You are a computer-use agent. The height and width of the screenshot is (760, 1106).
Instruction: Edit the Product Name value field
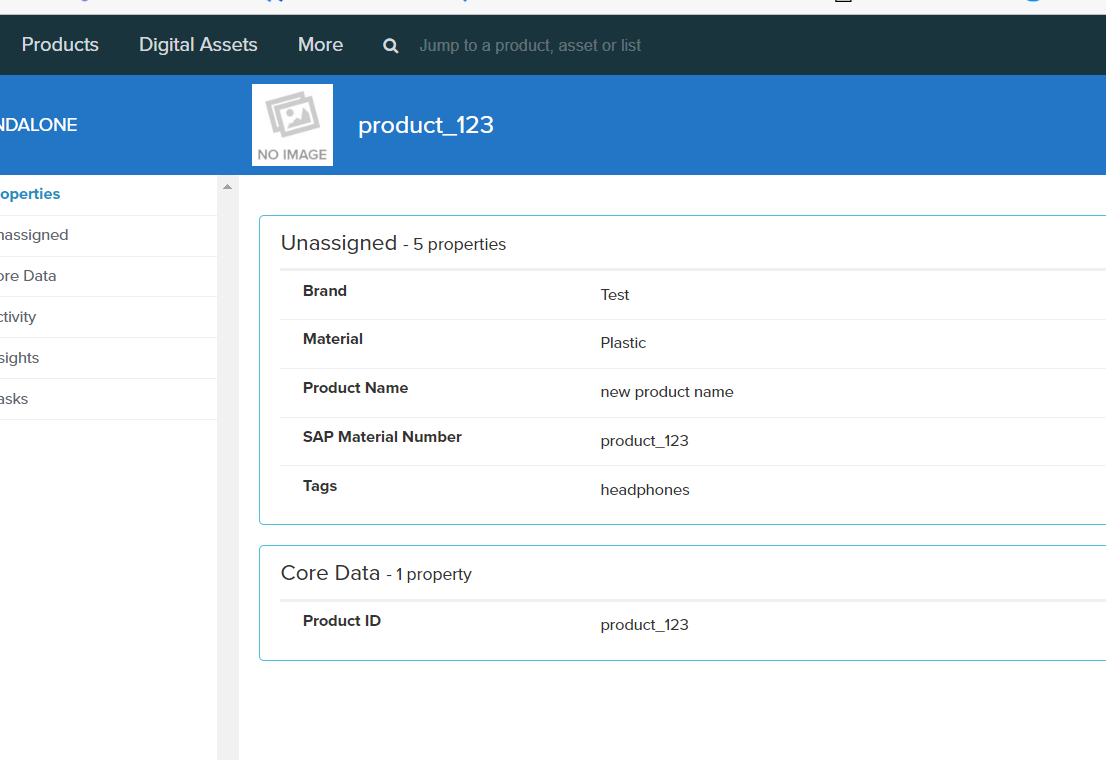click(x=667, y=392)
